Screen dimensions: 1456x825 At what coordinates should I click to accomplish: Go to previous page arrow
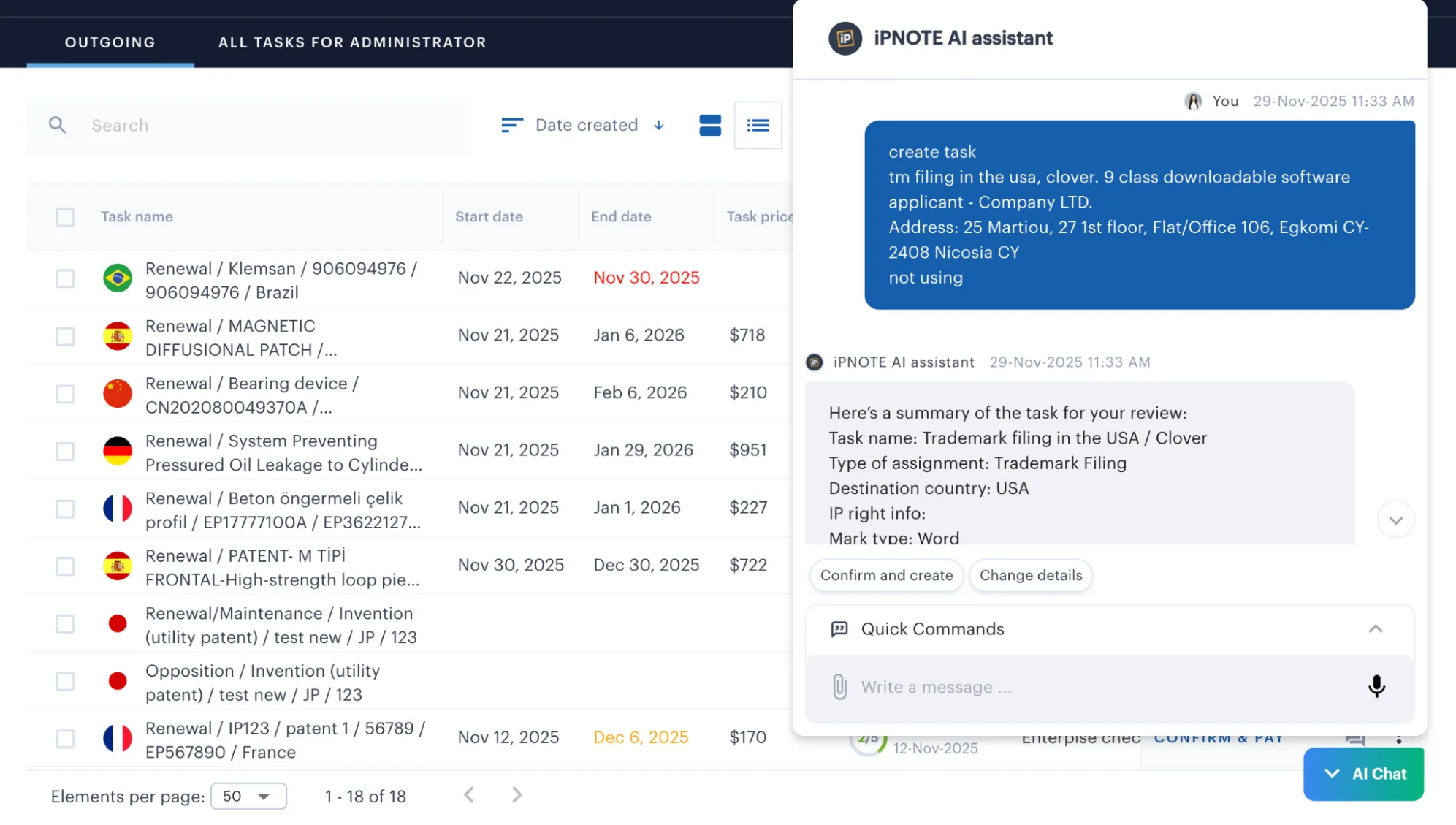click(x=470, y=795)
